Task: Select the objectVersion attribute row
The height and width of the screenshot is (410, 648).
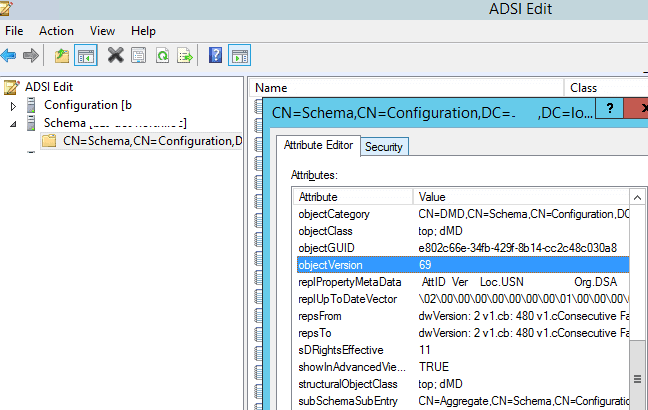Action: (463, 265)
